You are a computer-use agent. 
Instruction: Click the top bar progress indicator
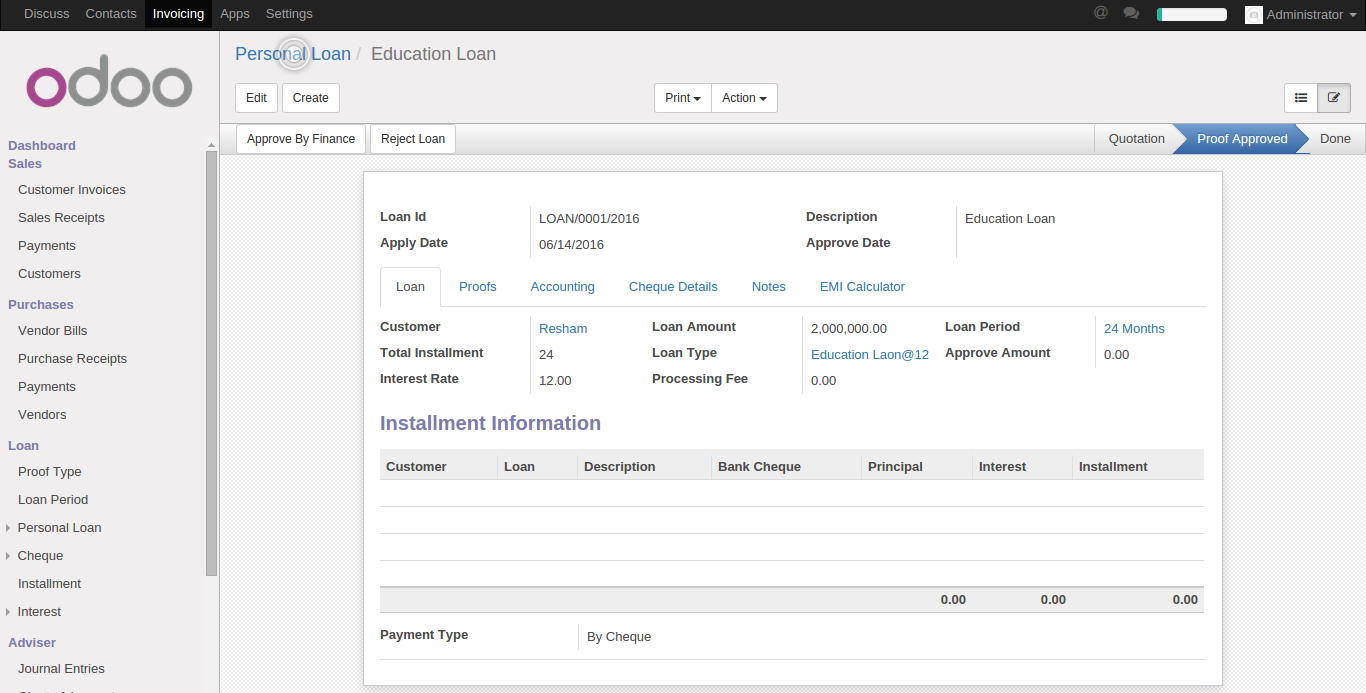coord(1192,14)
